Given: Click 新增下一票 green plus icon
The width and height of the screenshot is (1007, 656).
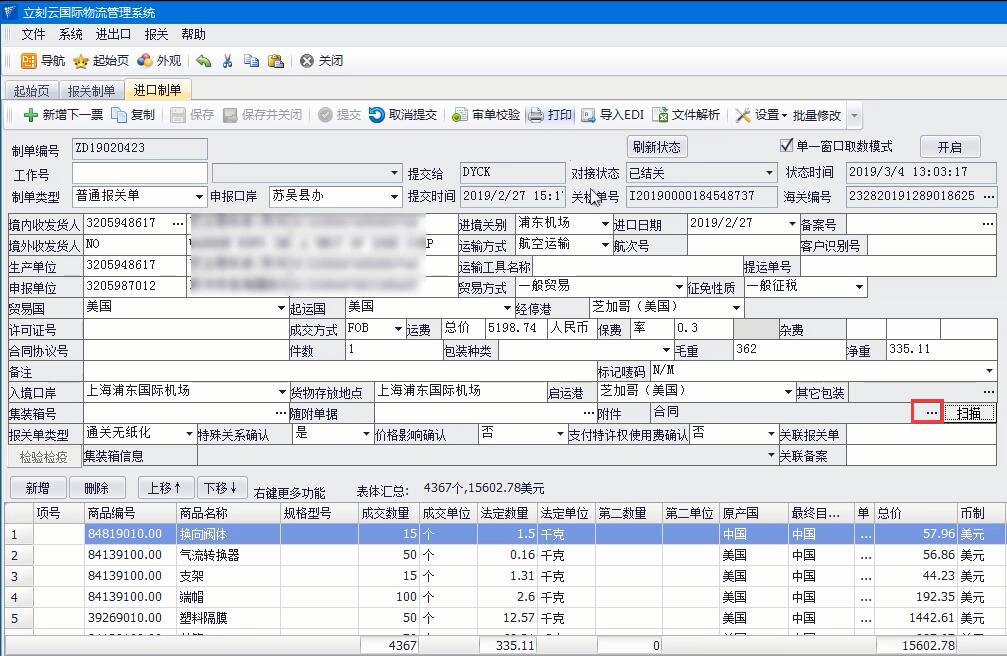Looking at the screenshot, I should click(30, 115).
